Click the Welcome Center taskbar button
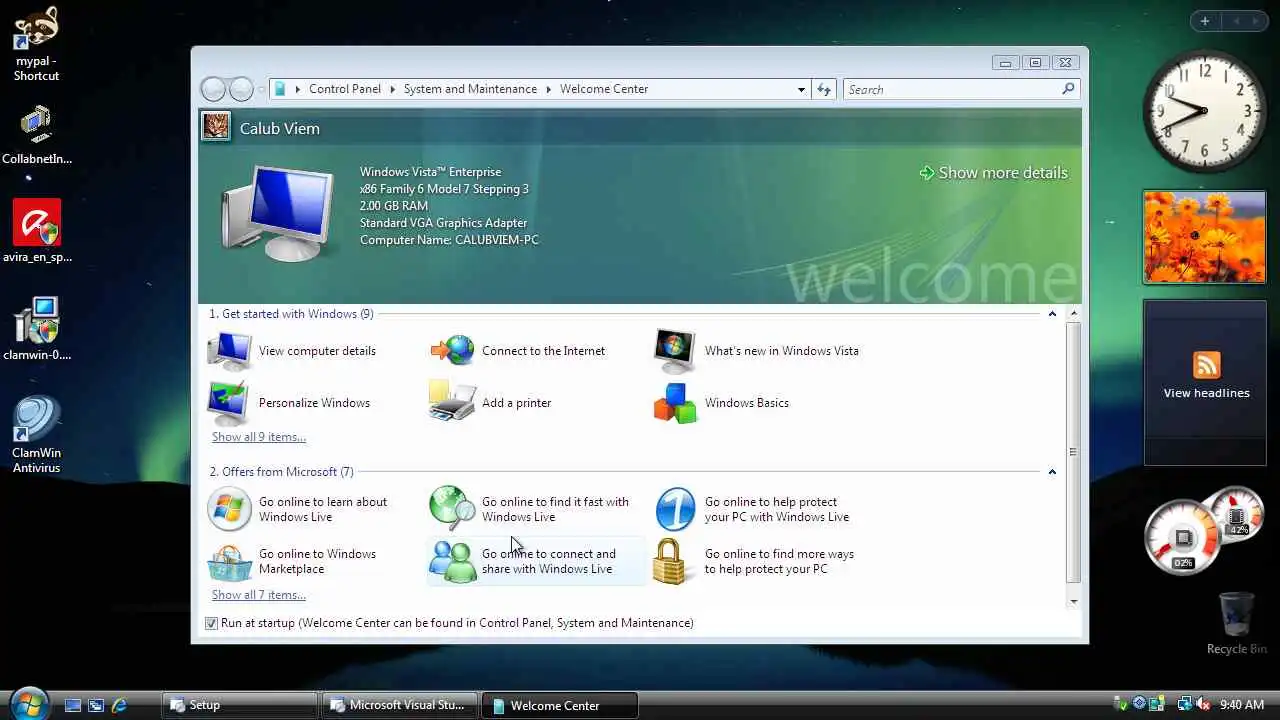This screenshot has width=1280, height=720. (x=559, y=705)
